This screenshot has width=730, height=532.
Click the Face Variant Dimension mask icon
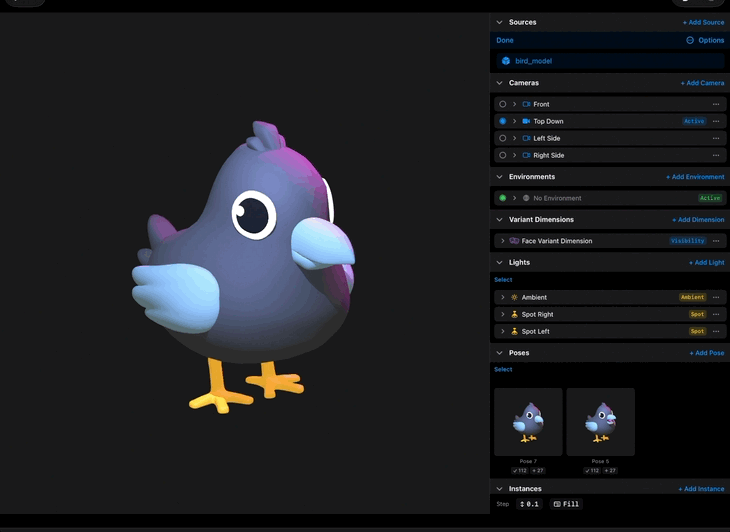tap(514, 241)
